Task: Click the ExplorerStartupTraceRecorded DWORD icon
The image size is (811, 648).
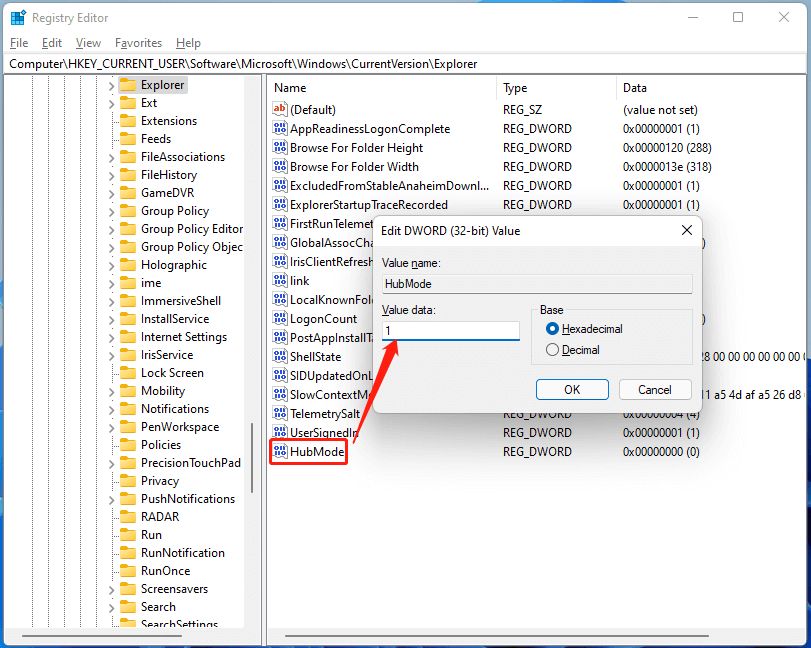Action: (x=280, y=204)
